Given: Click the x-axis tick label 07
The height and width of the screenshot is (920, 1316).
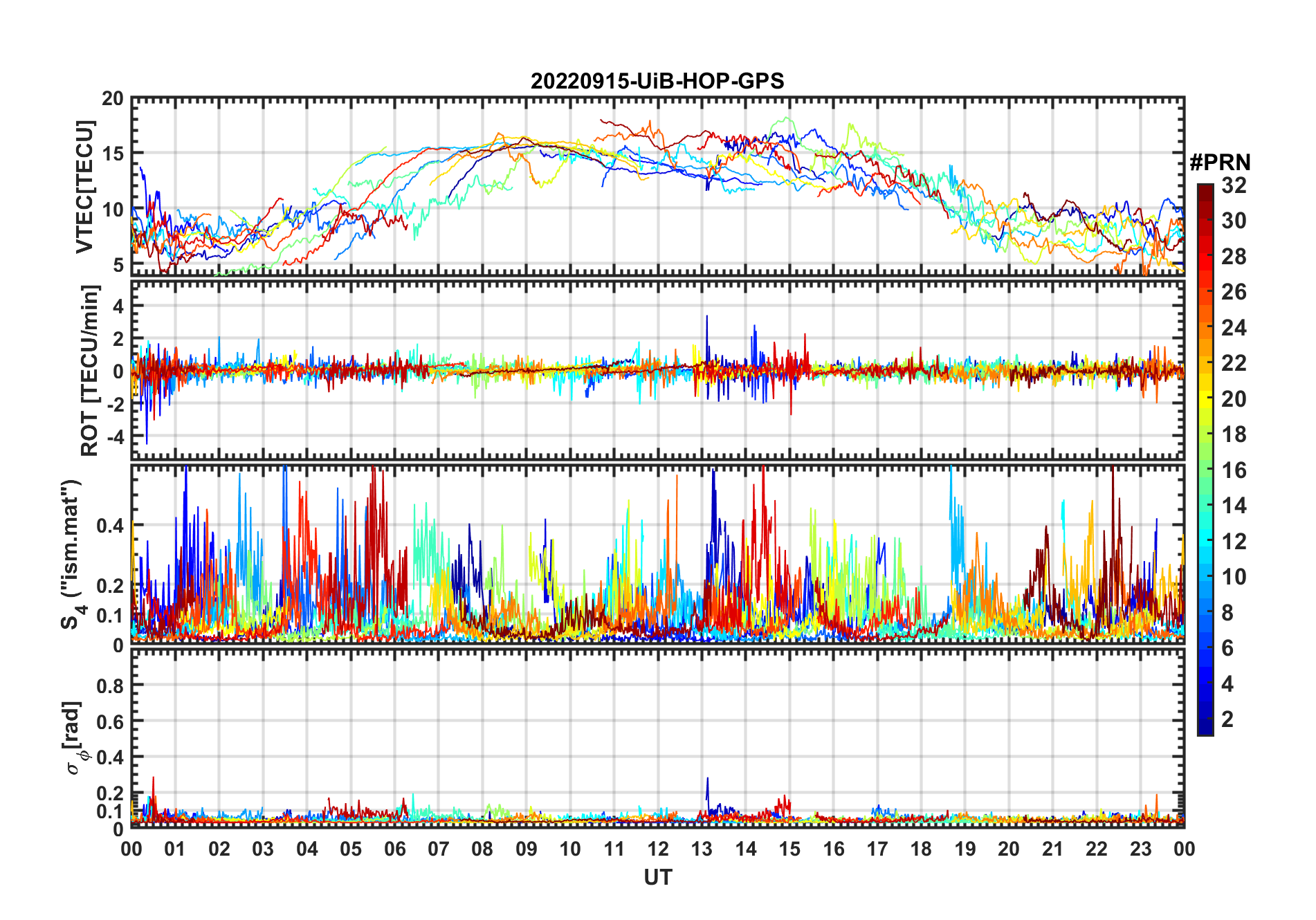Looking at the screenshot, I should 439,849.
